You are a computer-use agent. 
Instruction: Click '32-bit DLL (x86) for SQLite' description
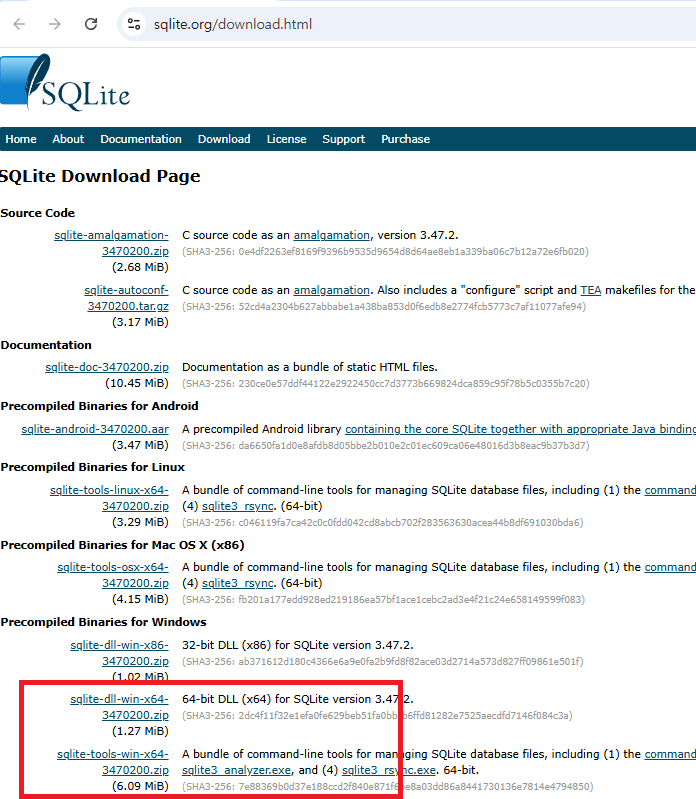coord(298,645)
